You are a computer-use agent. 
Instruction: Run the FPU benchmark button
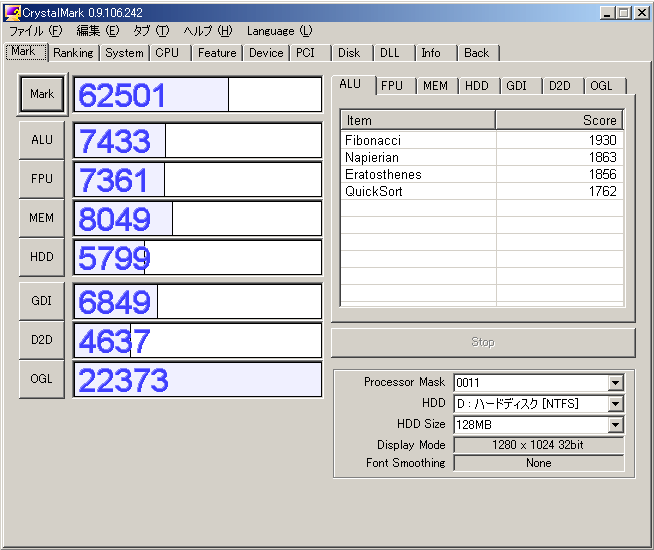42,179
